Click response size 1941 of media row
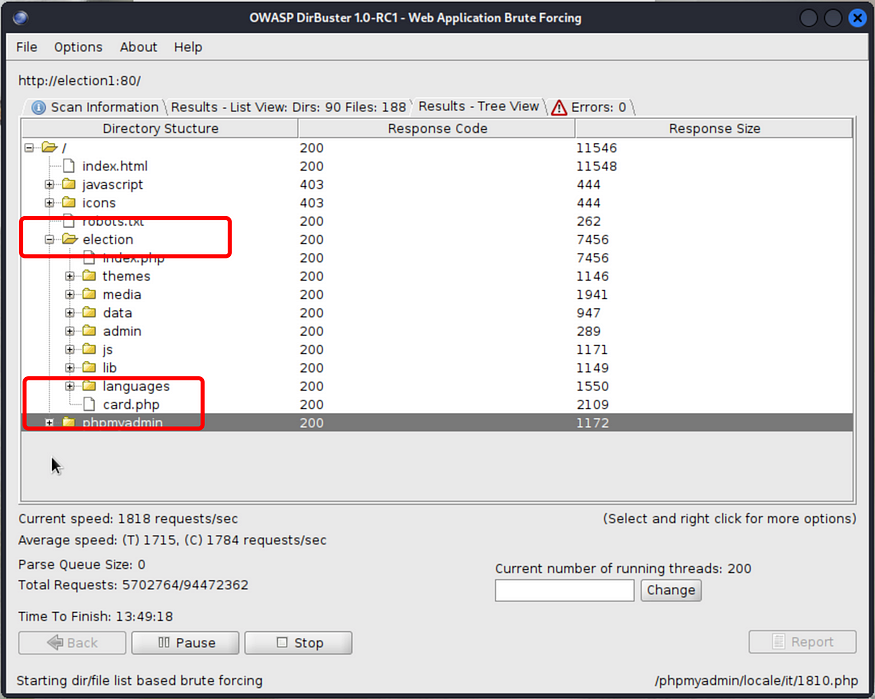Screen dimensions: 875x699 (x=592, y=295)
